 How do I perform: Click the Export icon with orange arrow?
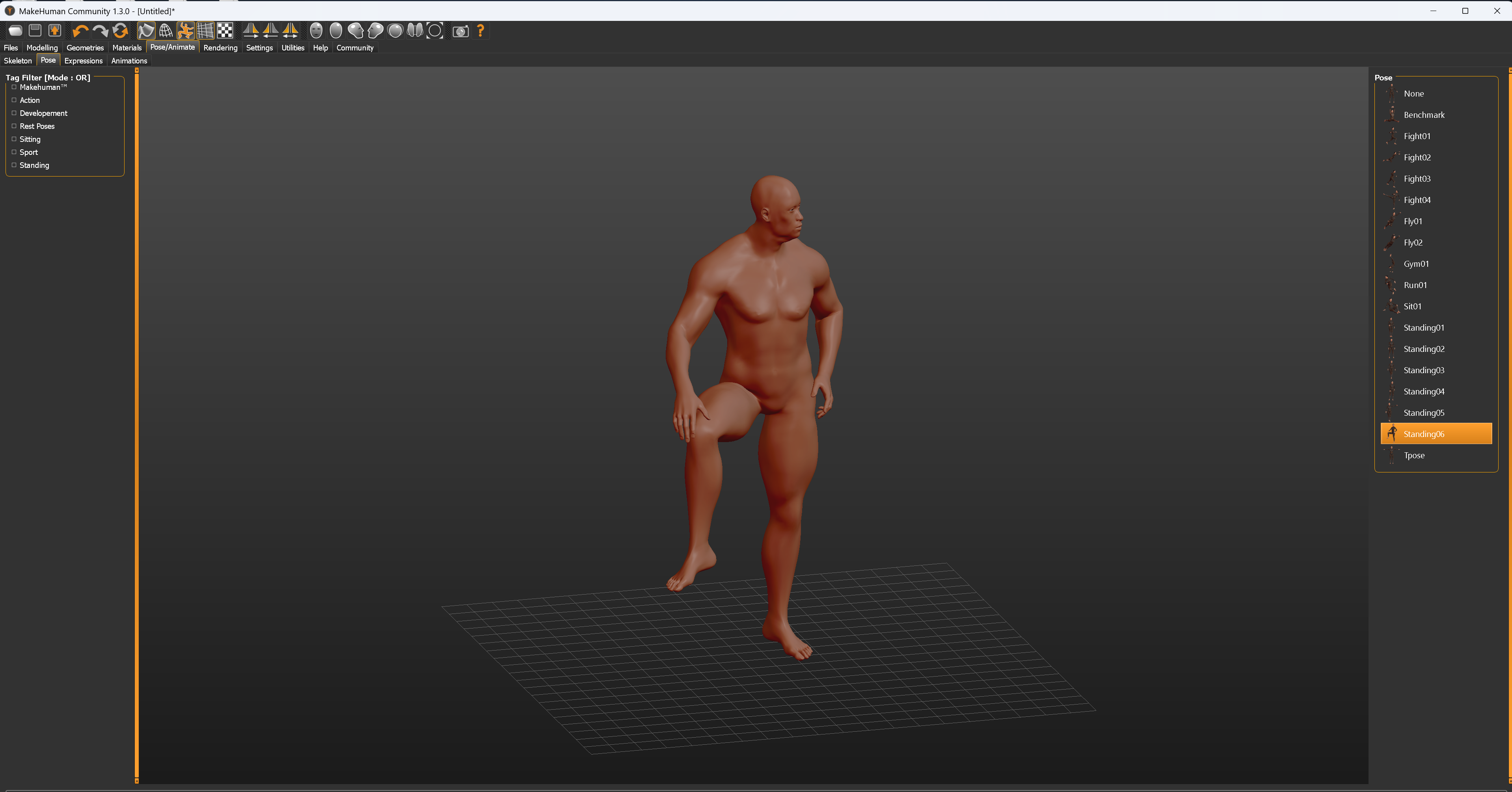pos(54,30)
